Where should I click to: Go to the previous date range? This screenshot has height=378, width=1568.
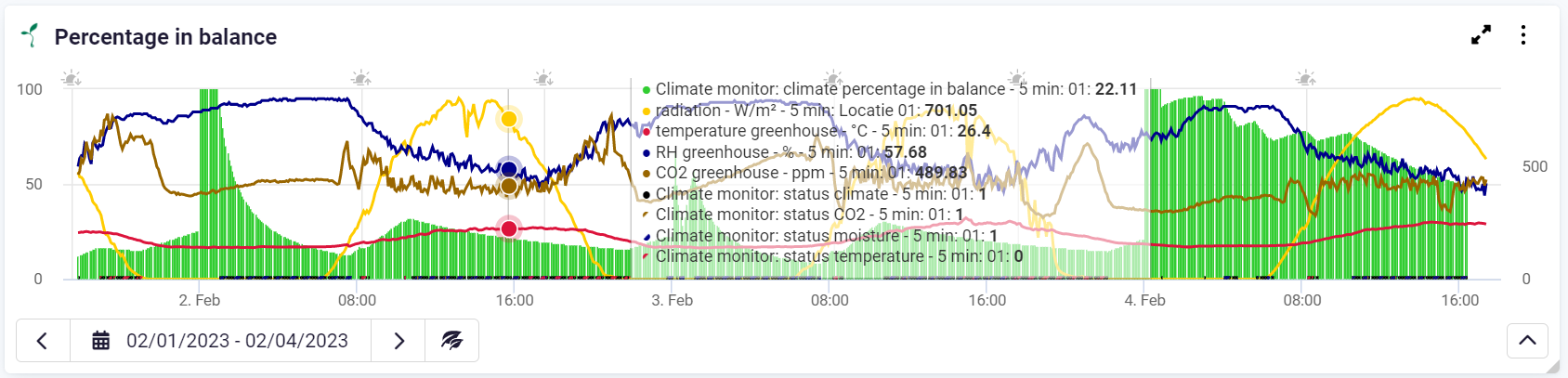pyautogui.click(x=43, y=341)
